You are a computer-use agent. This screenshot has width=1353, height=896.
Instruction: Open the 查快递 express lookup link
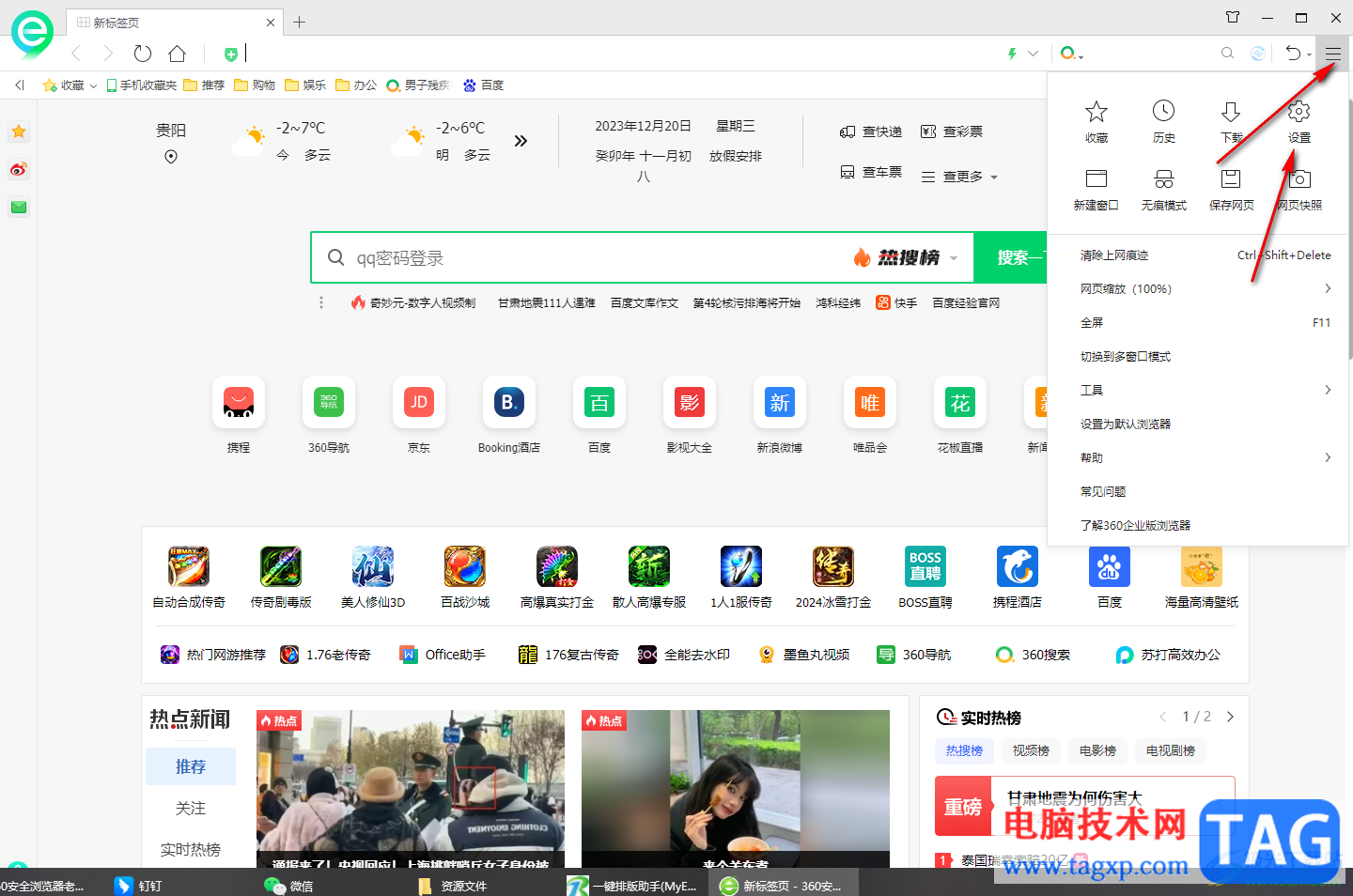(871, 131)
